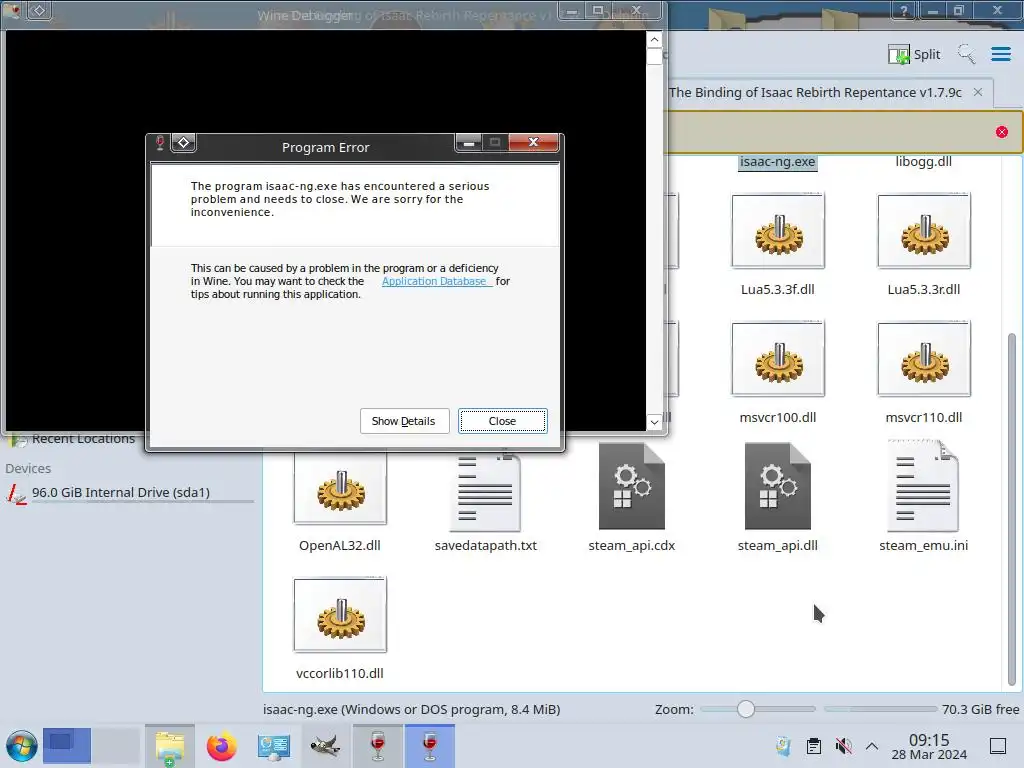Open the file manager taskbar icon
Image resolution: width=1024 pixels, height=768 pixels.
[170, 746]
